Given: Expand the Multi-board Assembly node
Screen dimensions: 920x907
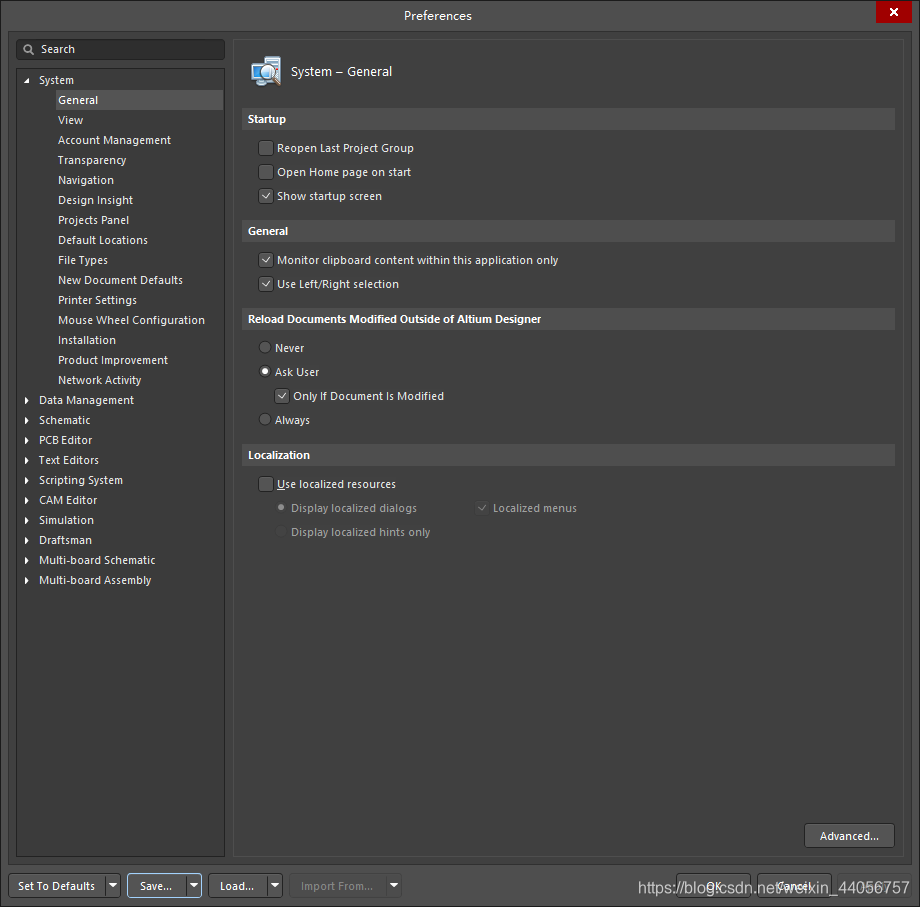Looking at the screenshot, I should (x=26, y=580).
